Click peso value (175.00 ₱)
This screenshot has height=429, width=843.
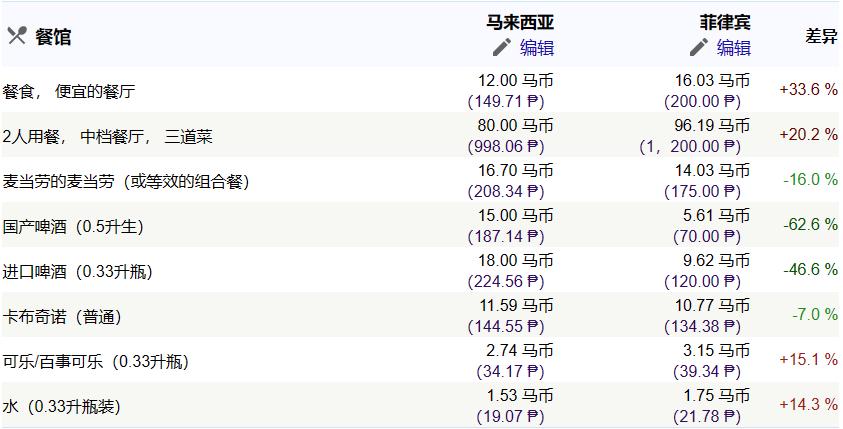tap(703, 192)
